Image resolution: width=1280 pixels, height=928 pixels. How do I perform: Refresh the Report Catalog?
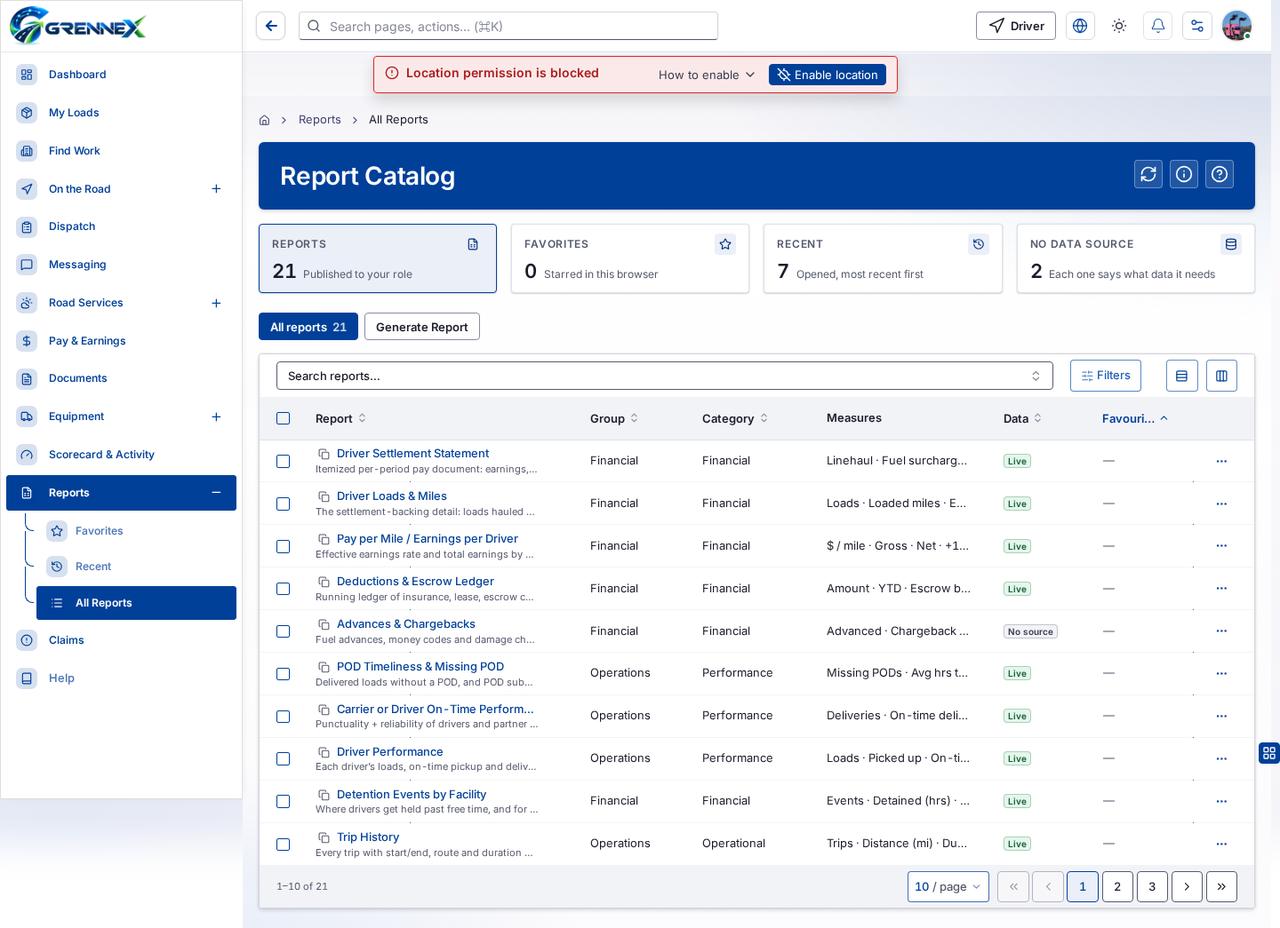coord(1148,174)
